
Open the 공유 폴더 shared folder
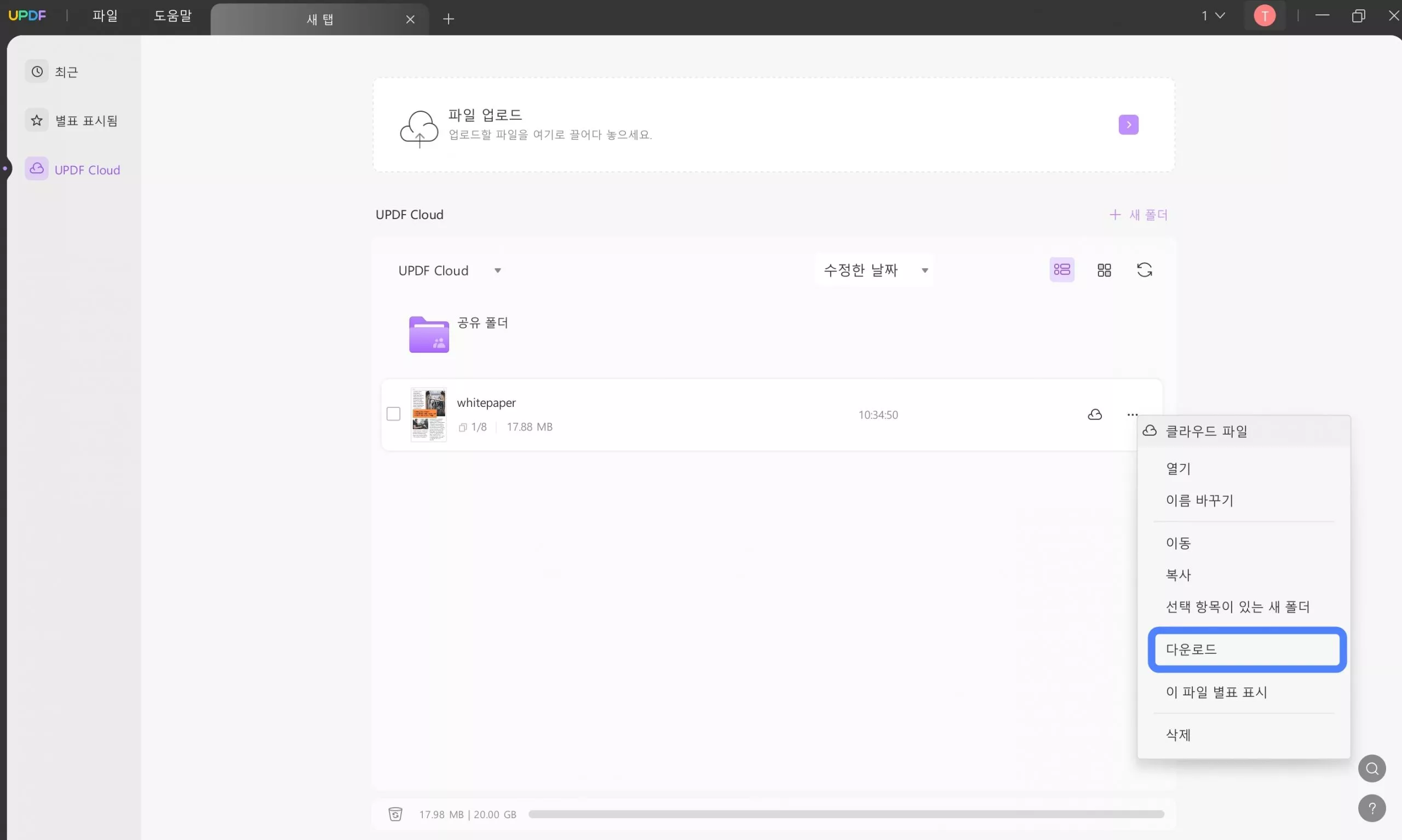click(428, 335)
